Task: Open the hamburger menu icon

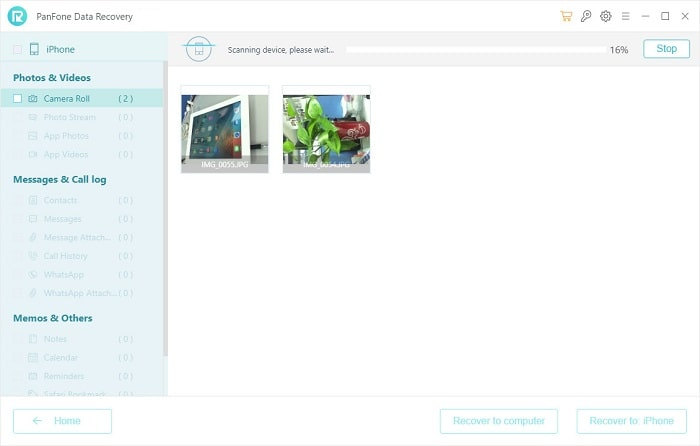Action: [x=625, y=17]
